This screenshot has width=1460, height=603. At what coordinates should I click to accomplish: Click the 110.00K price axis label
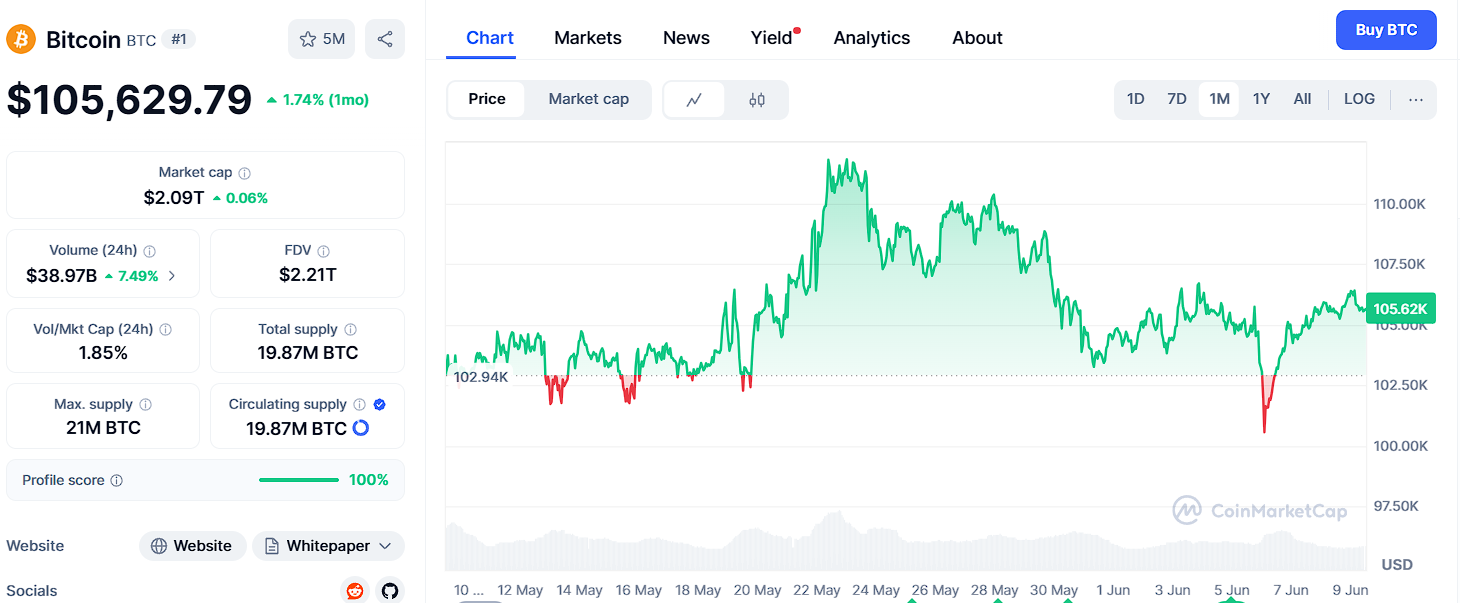pyautogui.click(x=1400, y=204)
